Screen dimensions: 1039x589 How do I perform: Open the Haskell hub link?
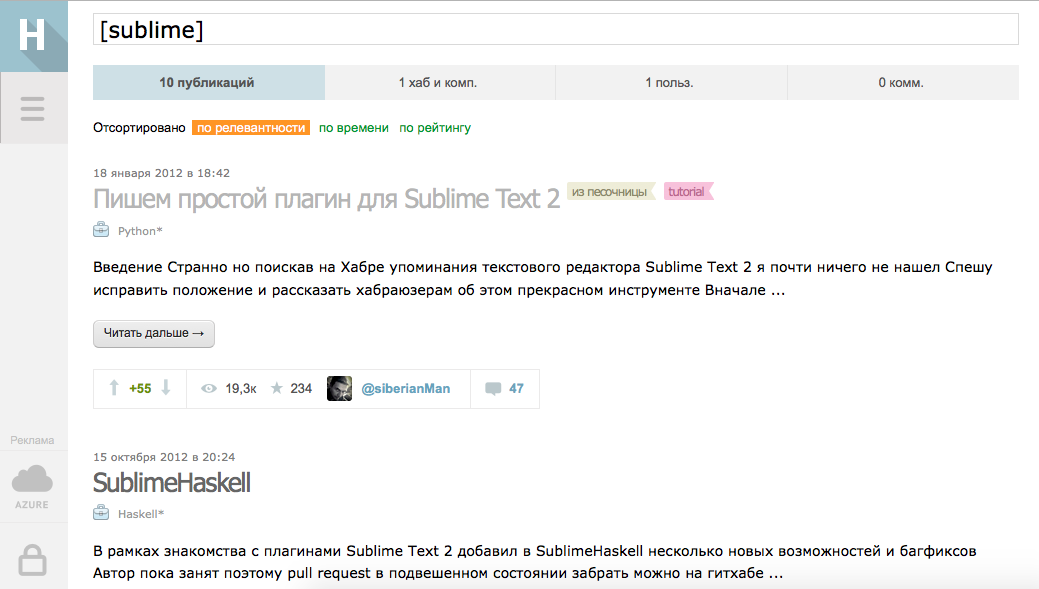(140, 514)
